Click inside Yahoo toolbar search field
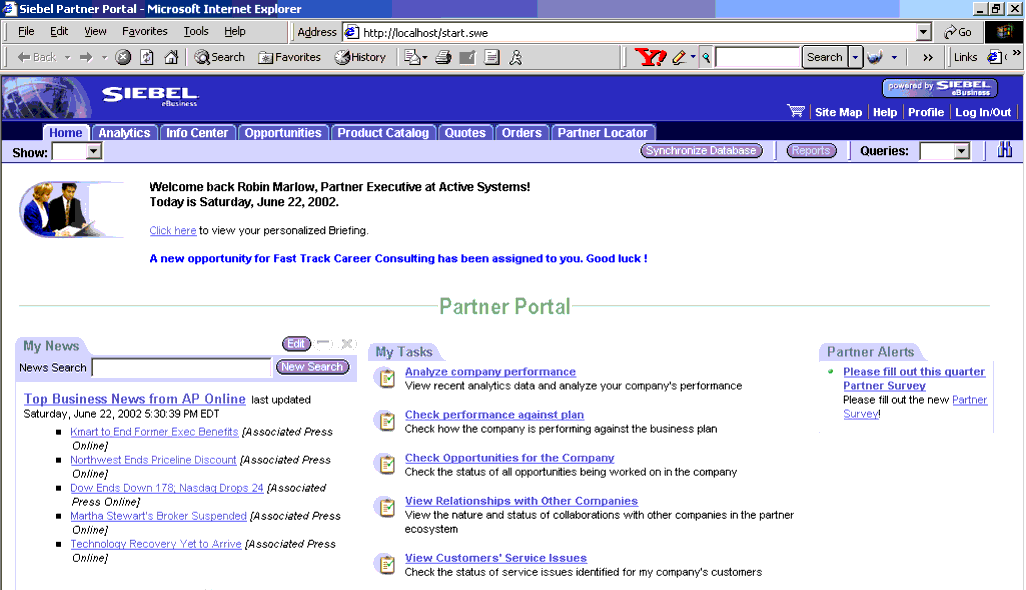This screenshot has width=1026, height=590. pos(758,58)
